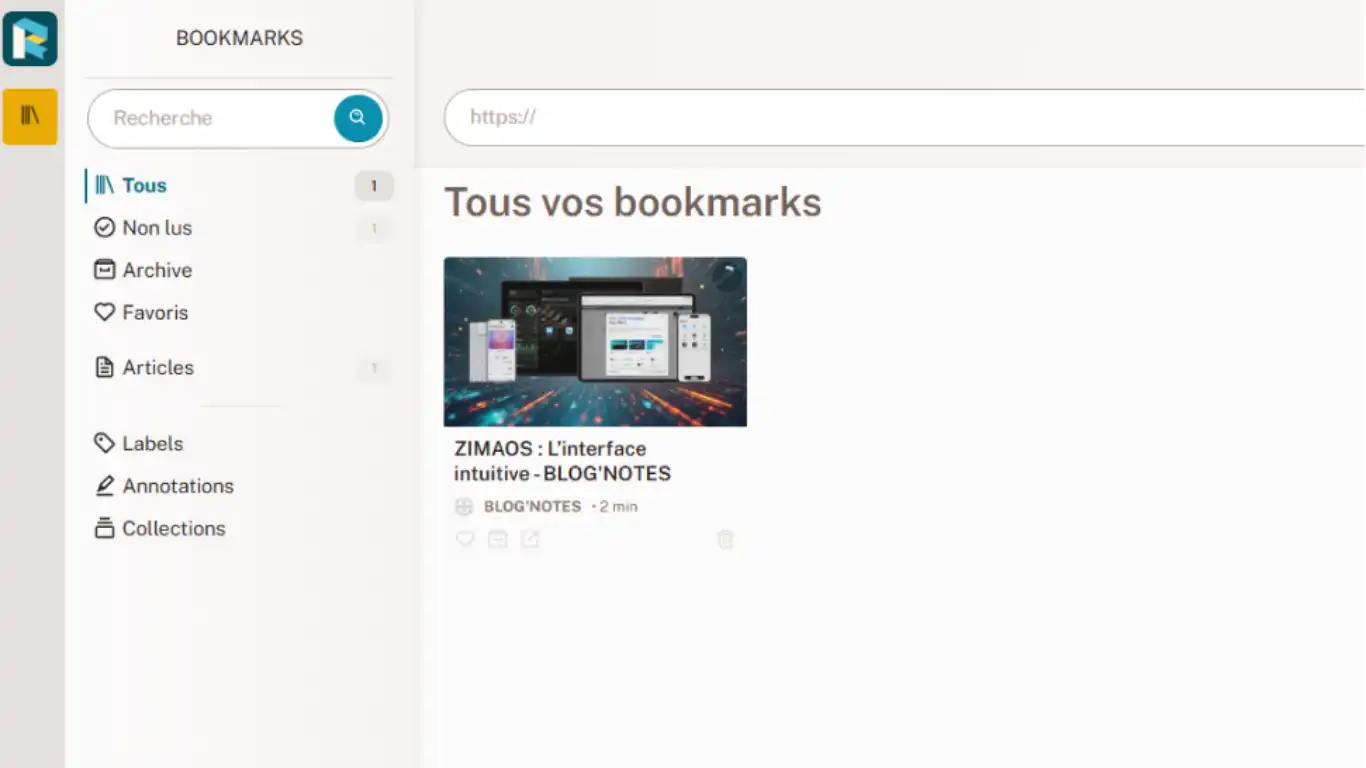Click the https:// URL input field
1366x768 pixels.
click(x=900, y=117)
